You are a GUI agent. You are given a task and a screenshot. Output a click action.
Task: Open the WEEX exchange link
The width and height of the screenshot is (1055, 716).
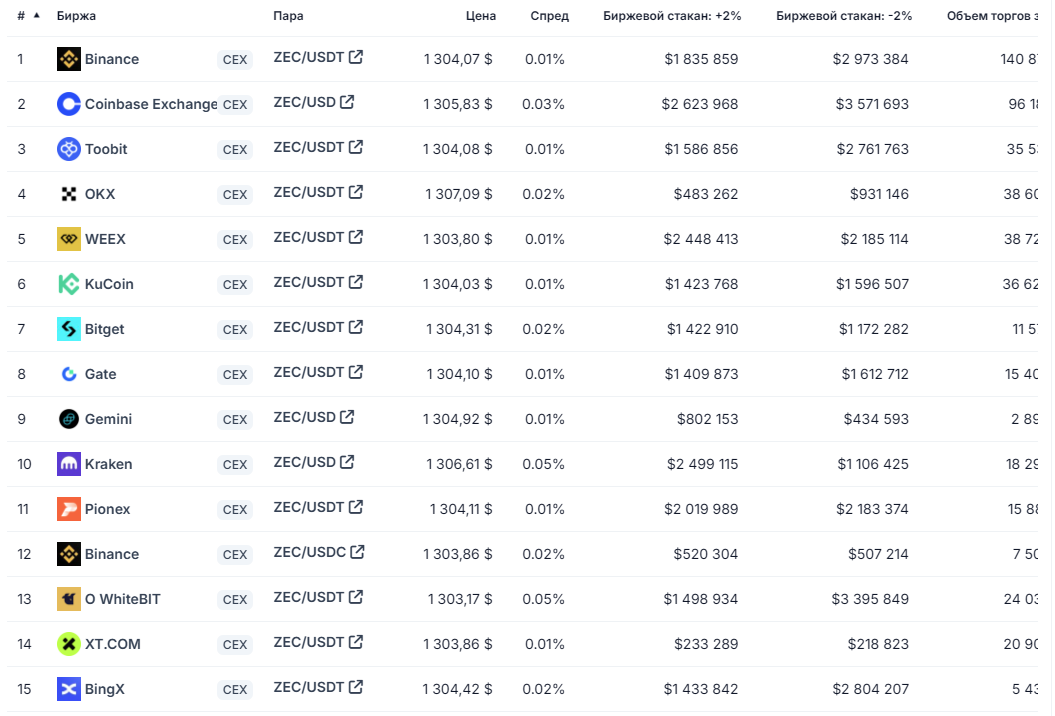pos(105,239)
